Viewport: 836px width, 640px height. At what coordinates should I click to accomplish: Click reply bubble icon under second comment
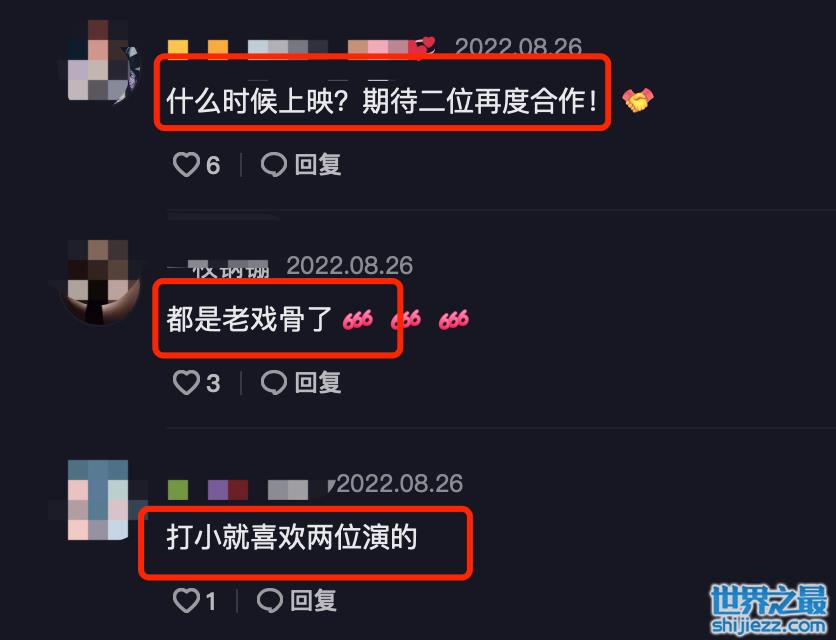(x=274, y=382)
